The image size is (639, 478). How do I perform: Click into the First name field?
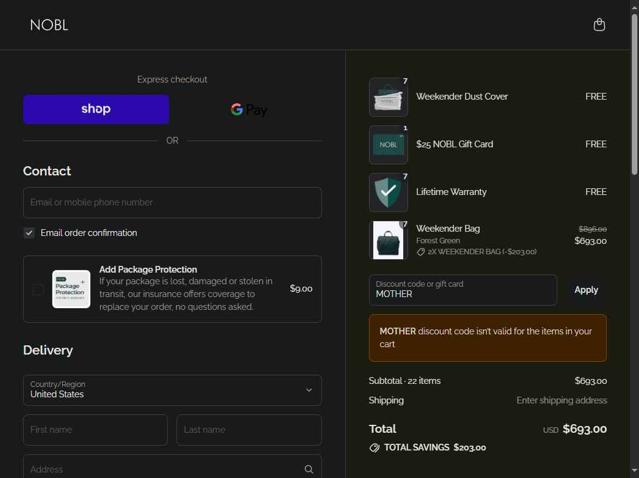tap(95, 430)
